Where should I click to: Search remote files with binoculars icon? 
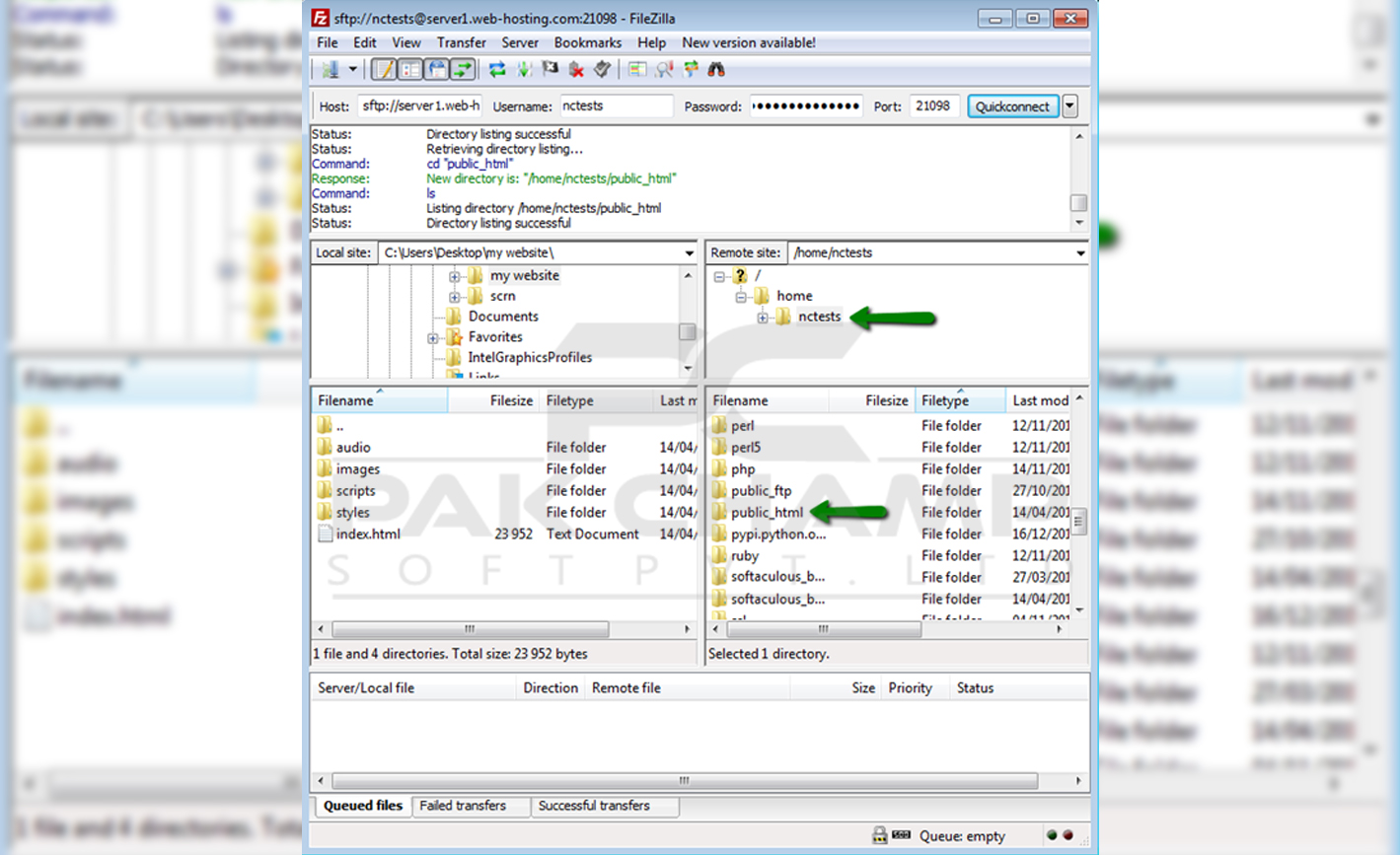click(716, 69)
